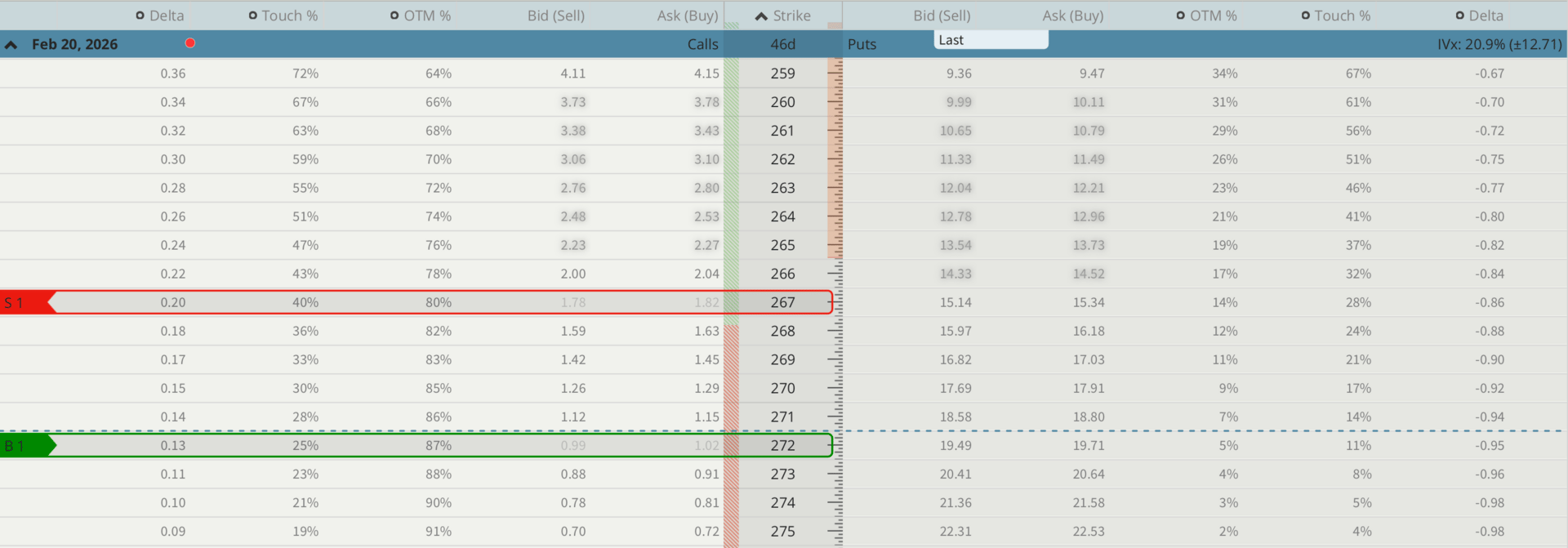Image resolution: width=1568 pixels, height=548 pixels.
Task: Click the Last tooltip box
Action: (991, 40)
